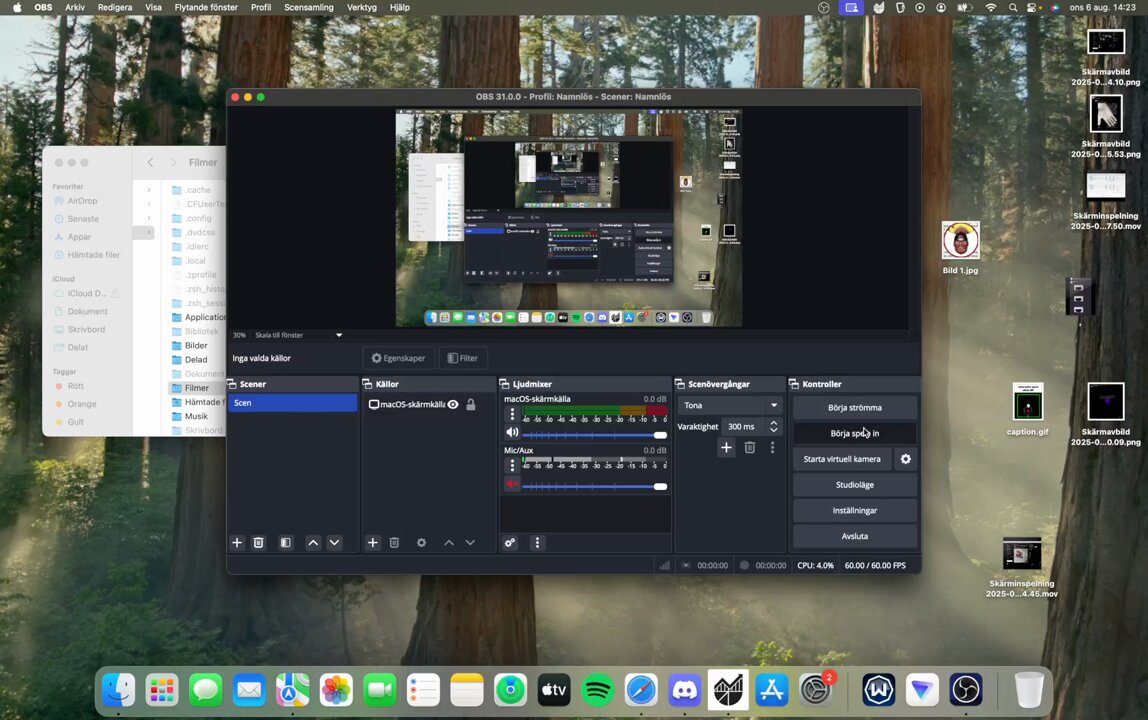Open the Verktyg menu
The image size is (1148, 720).
point(362,7)
